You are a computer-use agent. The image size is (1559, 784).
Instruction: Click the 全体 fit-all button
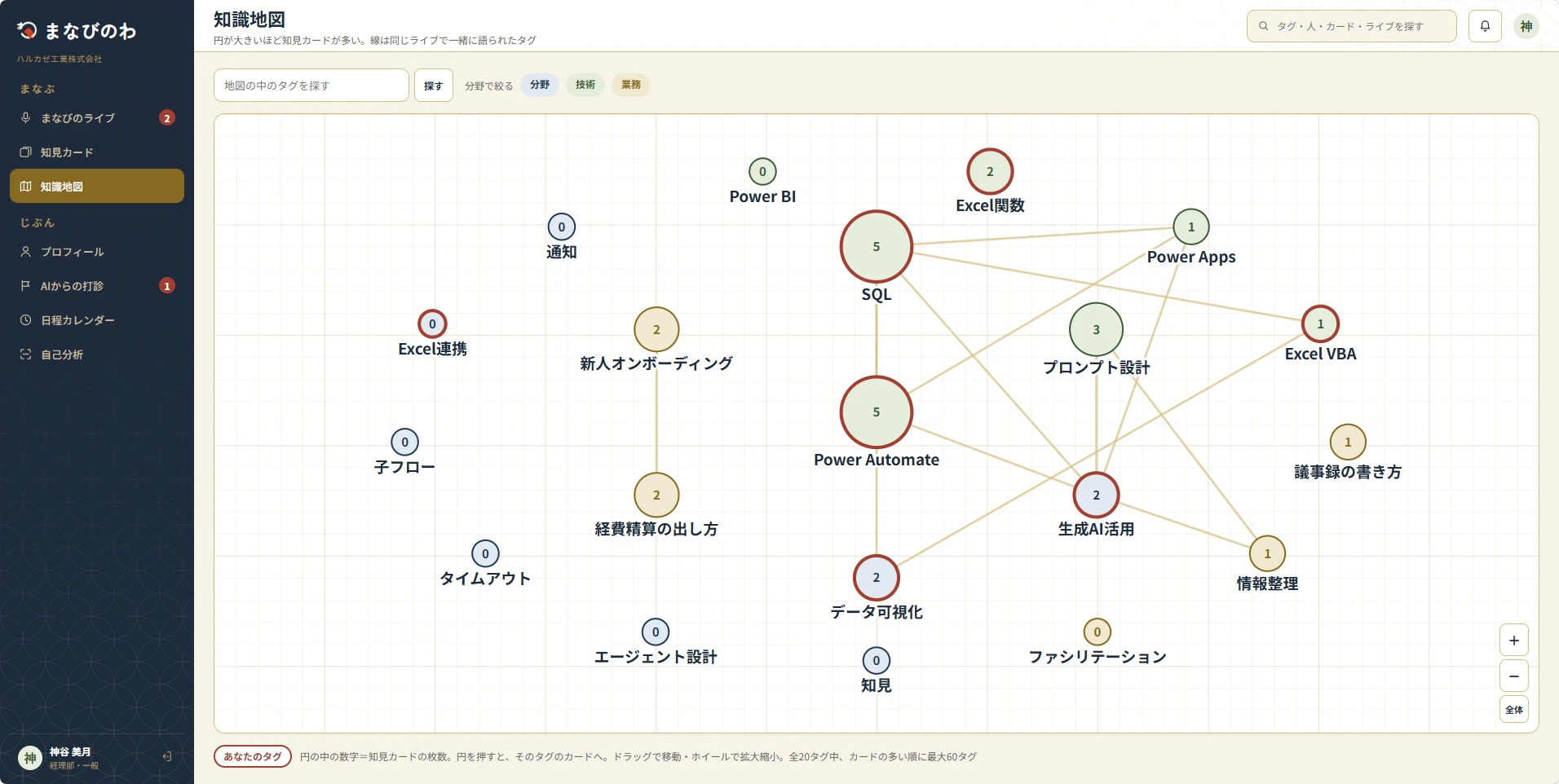point(1514,710)
